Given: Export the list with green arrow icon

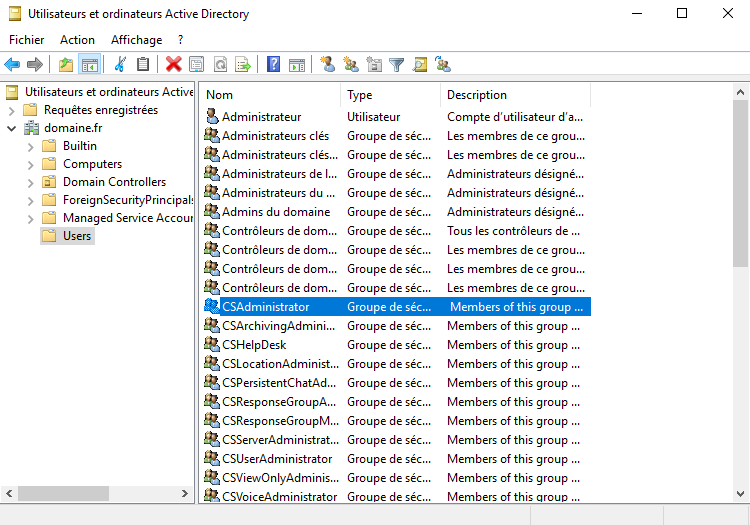Looking at the screenshot, I should (243, 64).
